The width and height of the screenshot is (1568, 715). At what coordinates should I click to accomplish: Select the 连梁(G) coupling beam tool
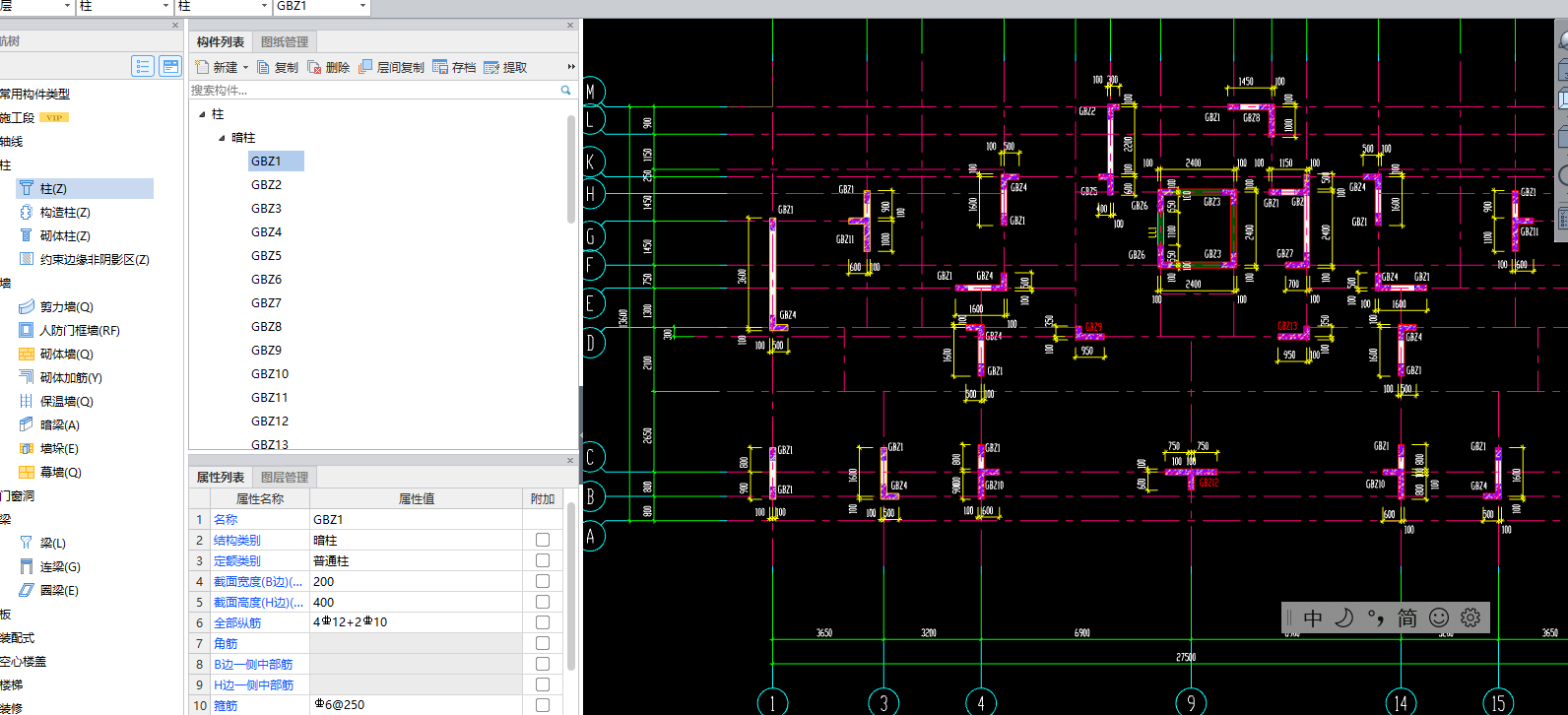pos(50,566)
